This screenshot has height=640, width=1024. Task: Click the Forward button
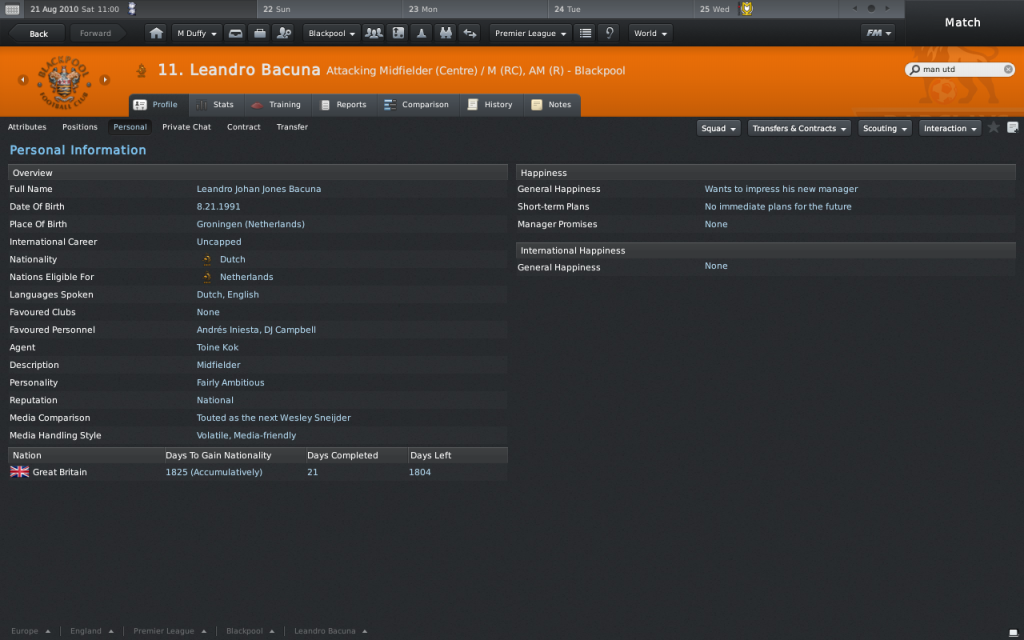tap(95, 33)
